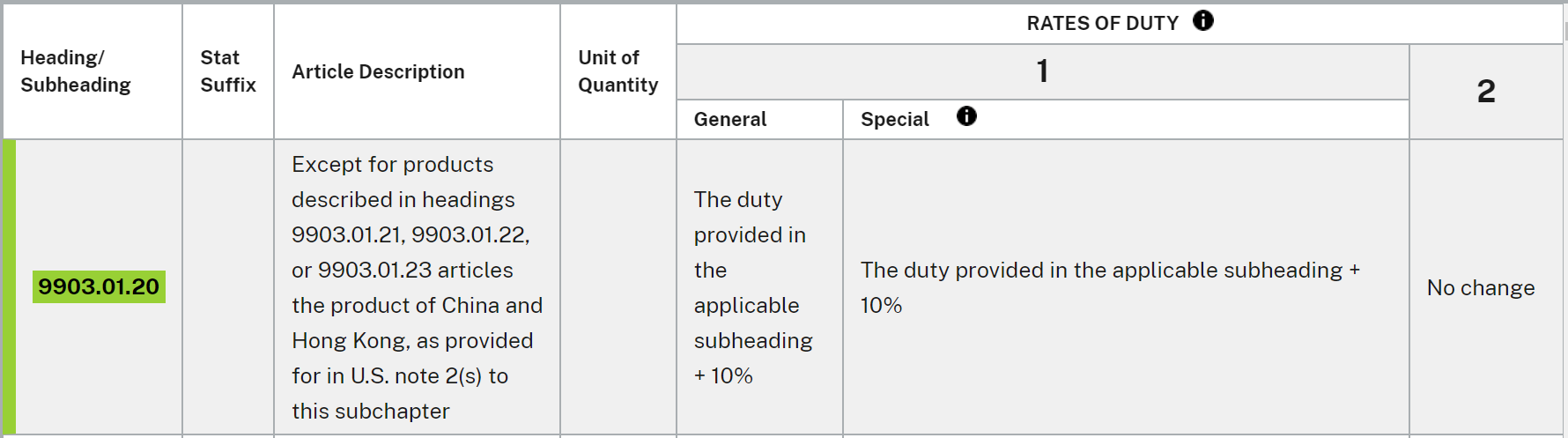Image resolution: width=1568 pixels, height=438 pixels.
Task: Click the Special sub-column header text
Action: tap(895, 119)
